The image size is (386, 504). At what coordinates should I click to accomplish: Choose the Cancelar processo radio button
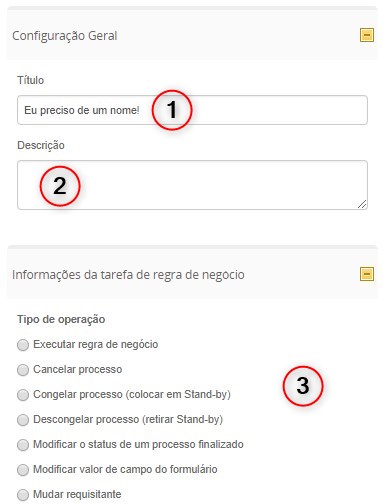click(23, 370)
